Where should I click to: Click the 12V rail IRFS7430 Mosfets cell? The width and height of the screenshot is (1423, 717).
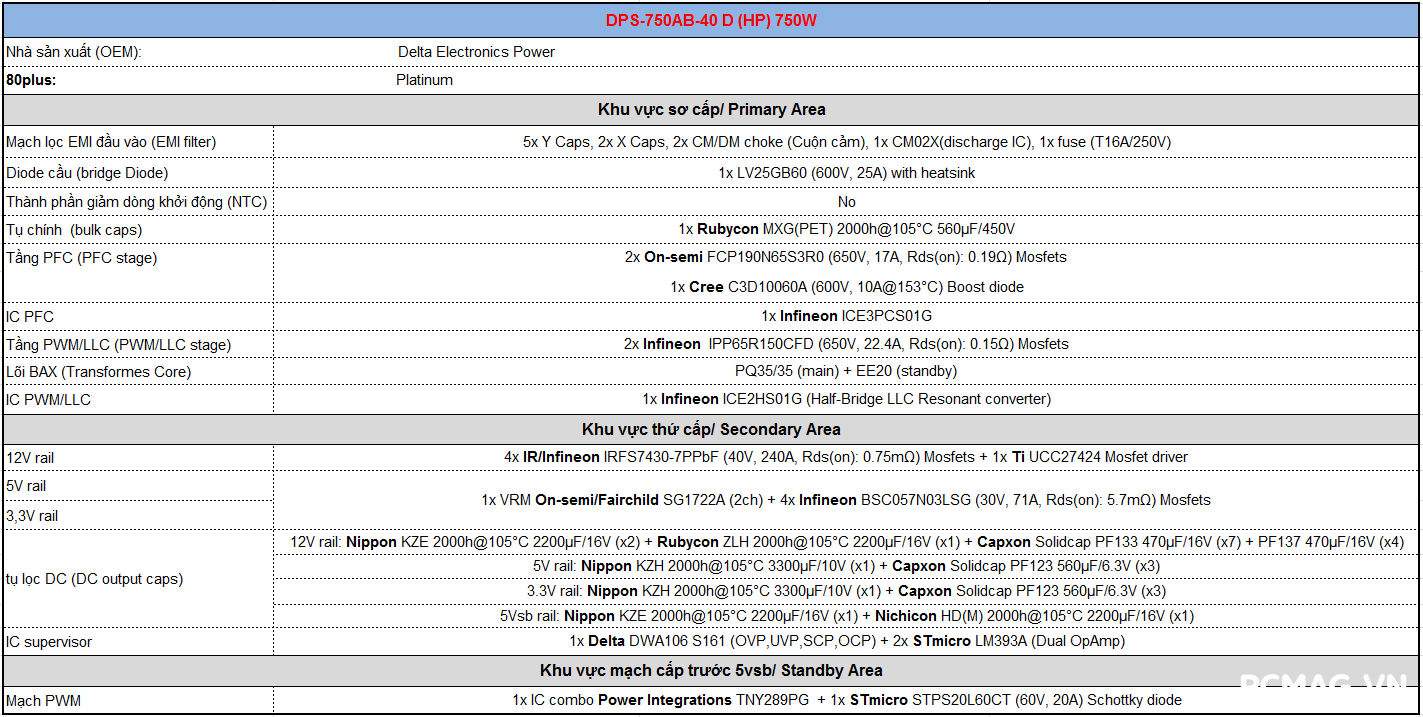pos(846,457)
